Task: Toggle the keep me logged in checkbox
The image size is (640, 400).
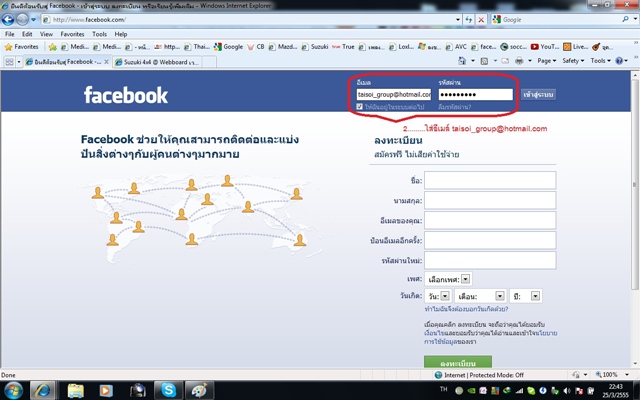Action: coord(360,106)
